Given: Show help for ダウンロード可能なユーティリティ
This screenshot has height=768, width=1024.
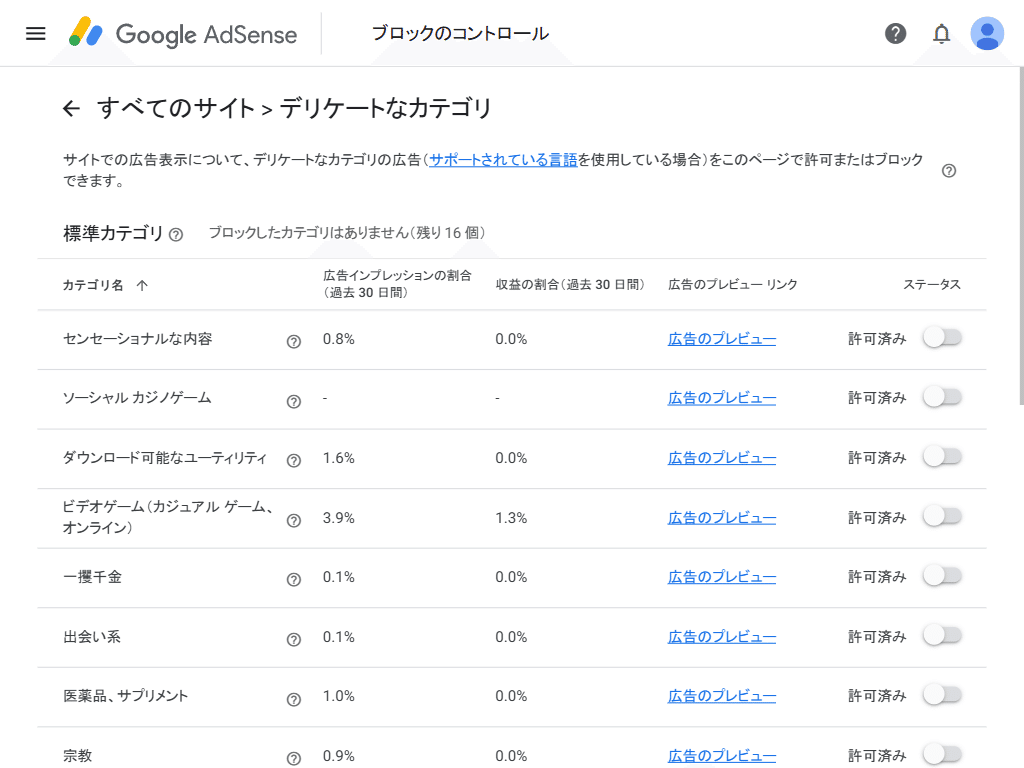Looking at the screenshot, I should coord(294,460).
